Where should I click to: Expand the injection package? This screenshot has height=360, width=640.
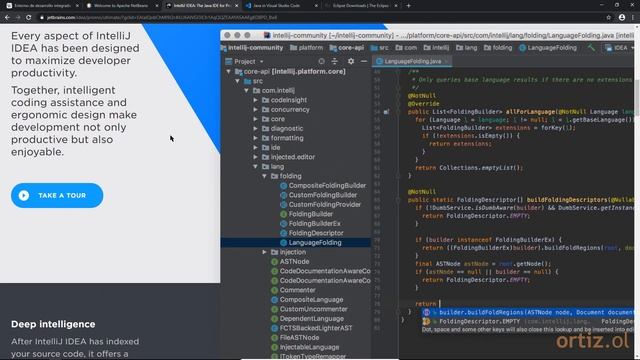264,252
